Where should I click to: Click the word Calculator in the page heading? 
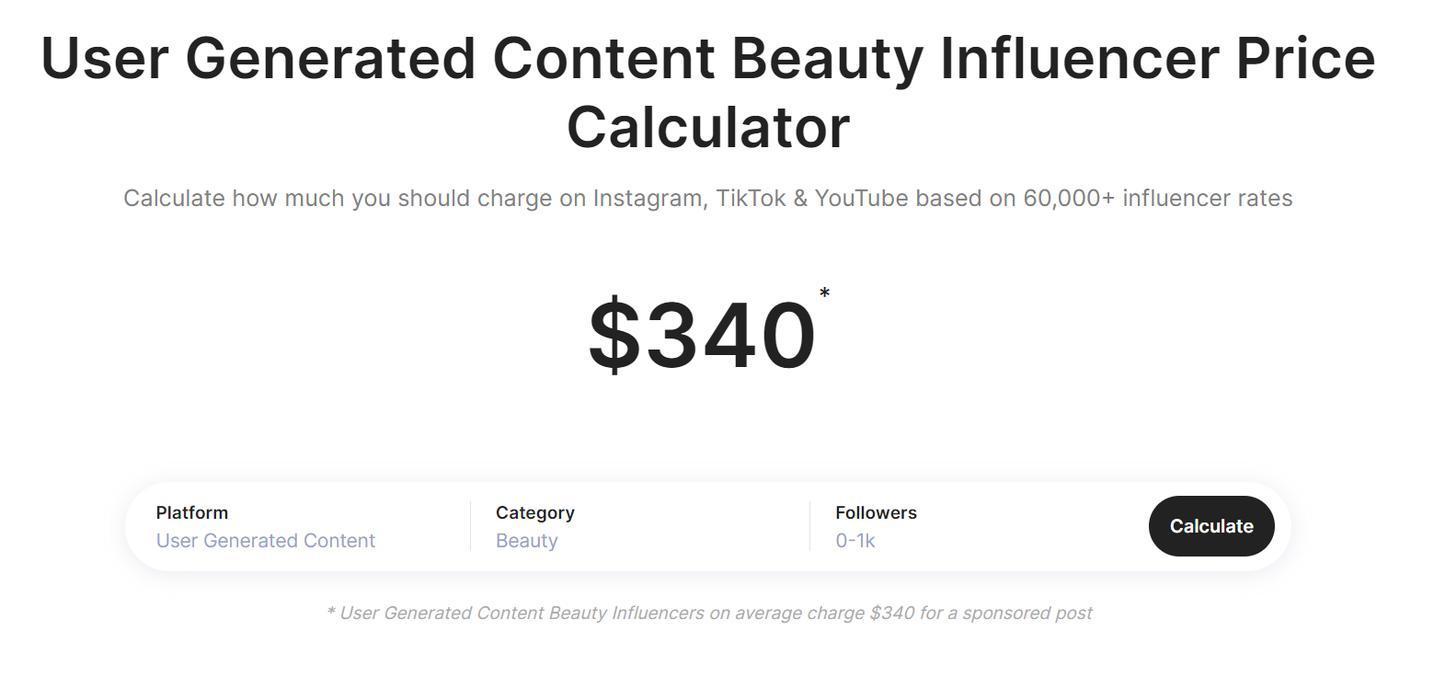click(708, 128)
